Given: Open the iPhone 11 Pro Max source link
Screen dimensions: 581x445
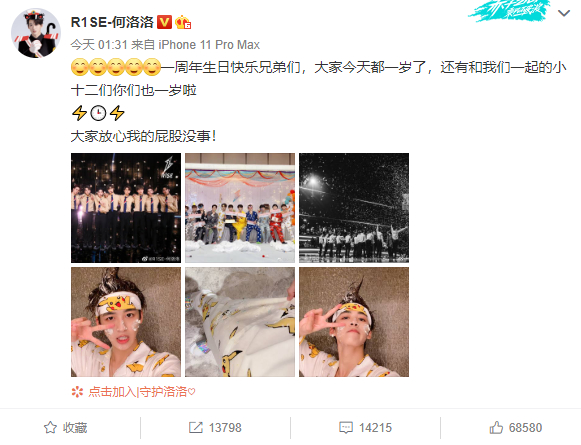Looking at the screenshot, I should pos(209,45).
